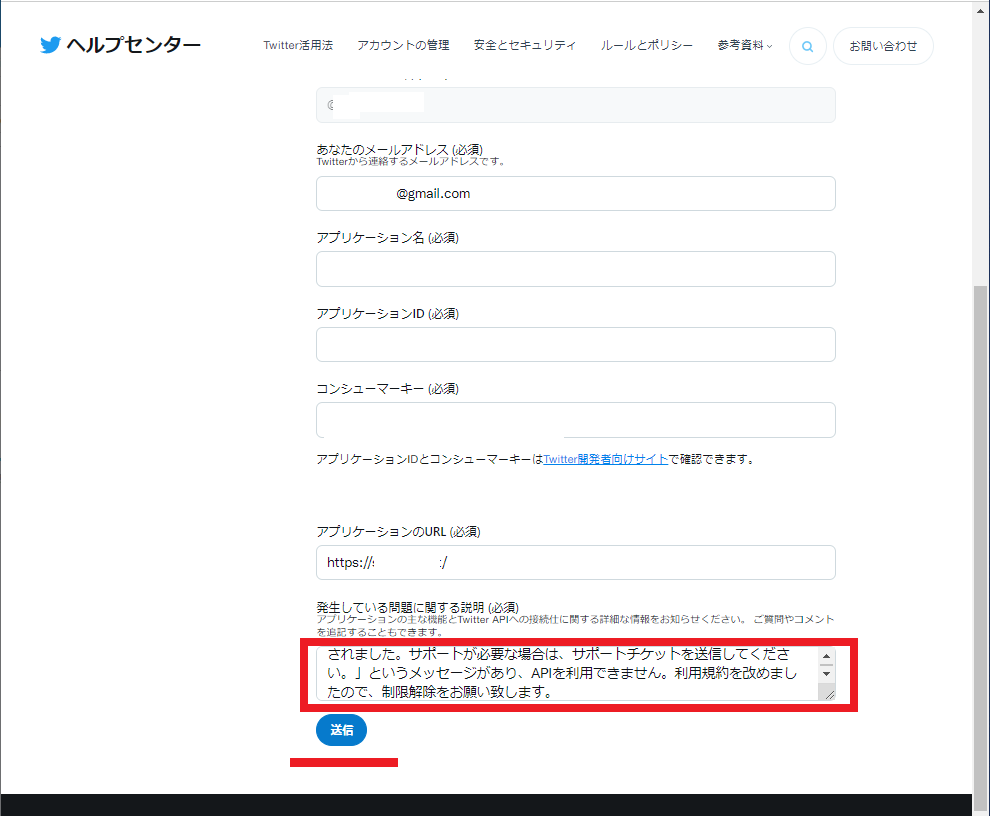
Task: Go to アカウントの管理 section
Action: pyautogui.click(x=403, y=45)
